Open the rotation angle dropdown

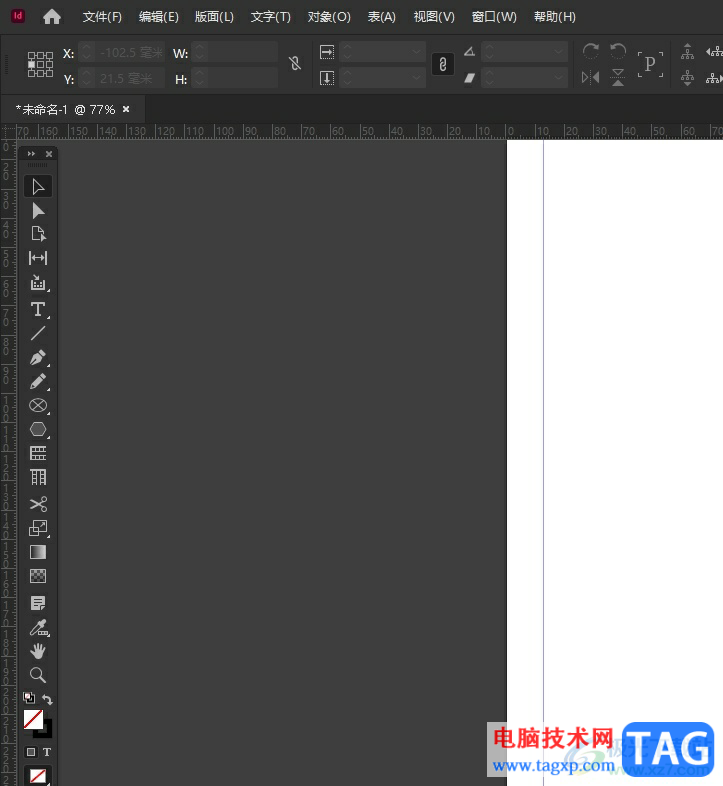pyautogui.click(x=559, y=52)
